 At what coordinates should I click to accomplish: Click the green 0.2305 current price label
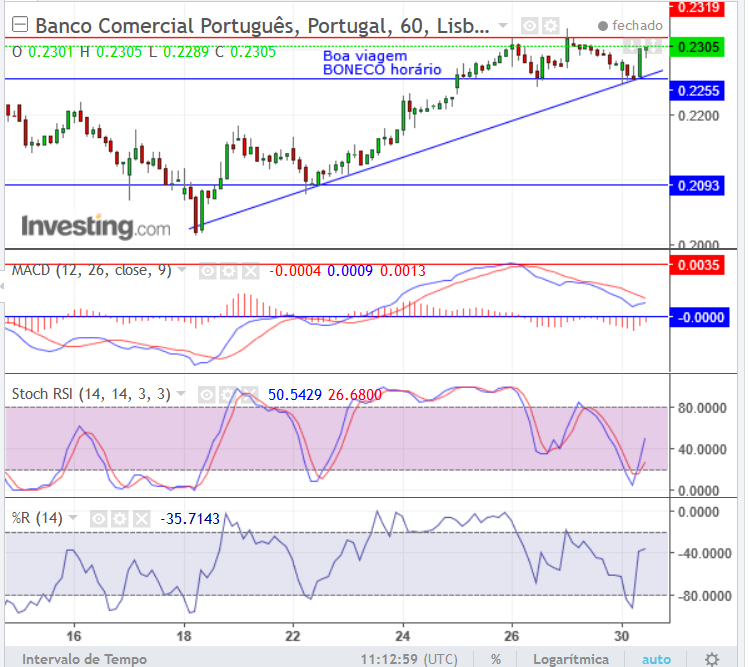point(697,47)
